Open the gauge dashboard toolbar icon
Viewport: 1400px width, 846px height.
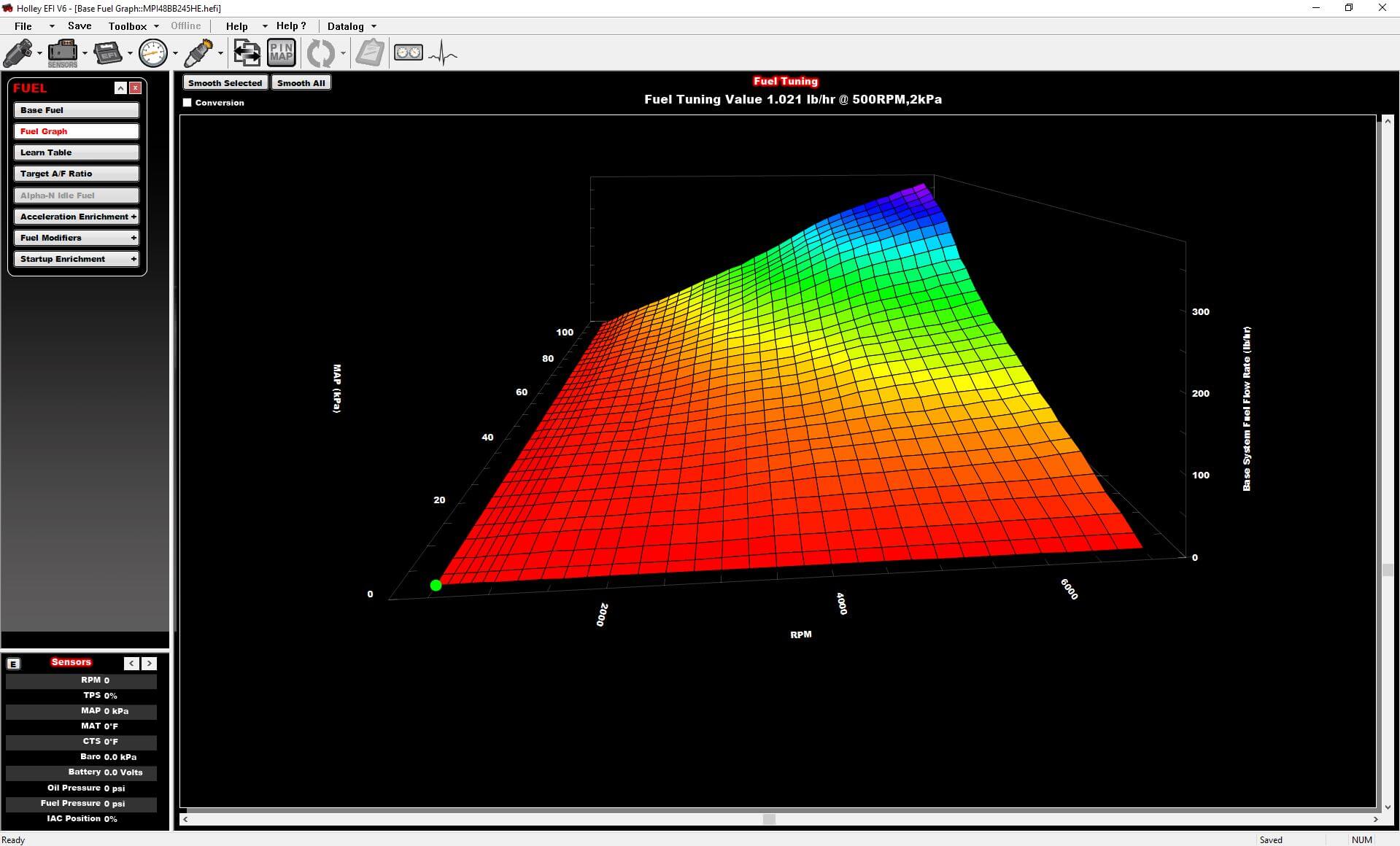(153, 53)
